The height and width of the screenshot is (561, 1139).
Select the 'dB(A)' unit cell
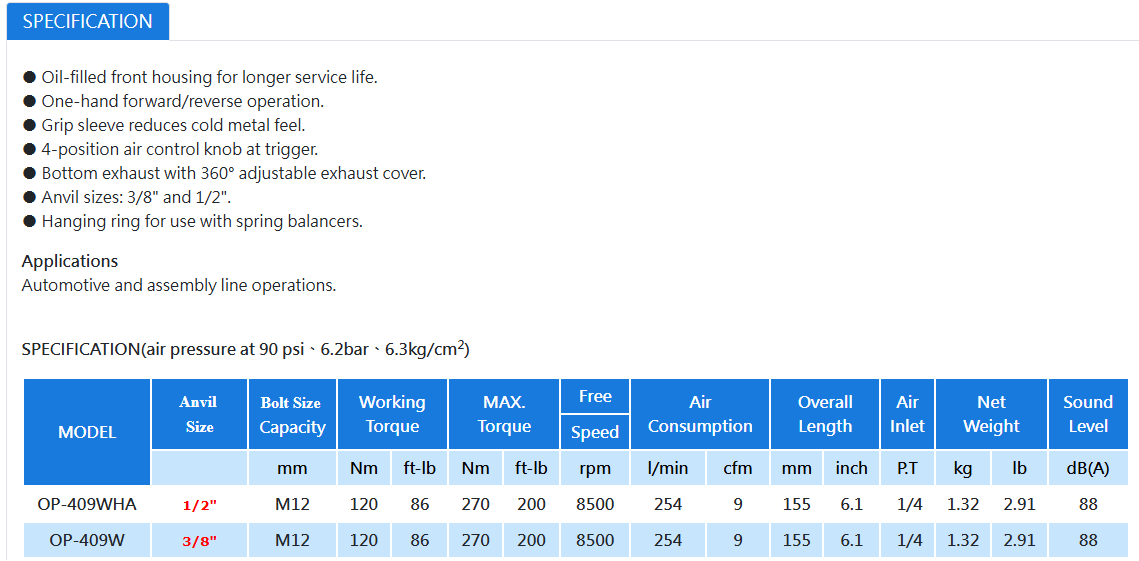tap(1088, 469)
